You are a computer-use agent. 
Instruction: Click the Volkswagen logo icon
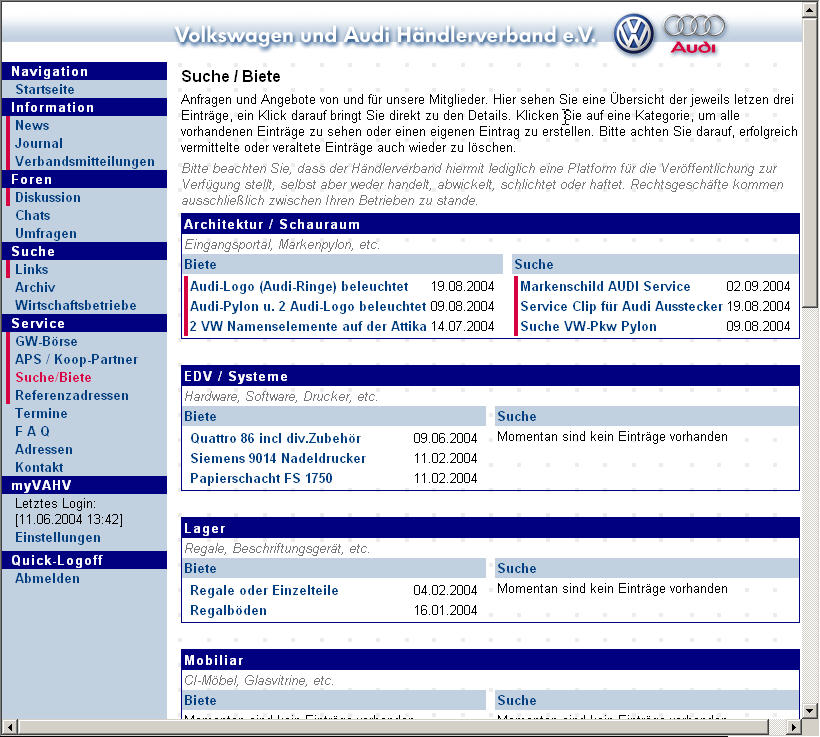633,34
